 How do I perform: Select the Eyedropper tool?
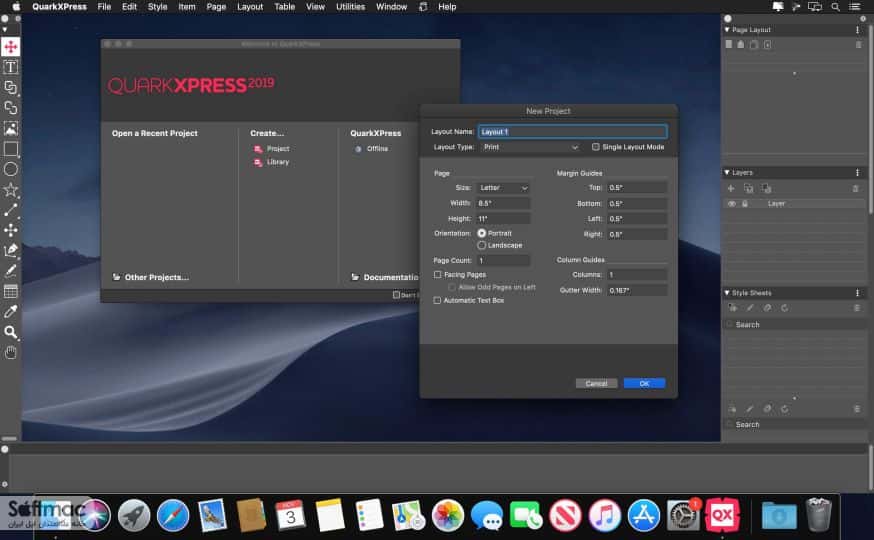(11, 312)
